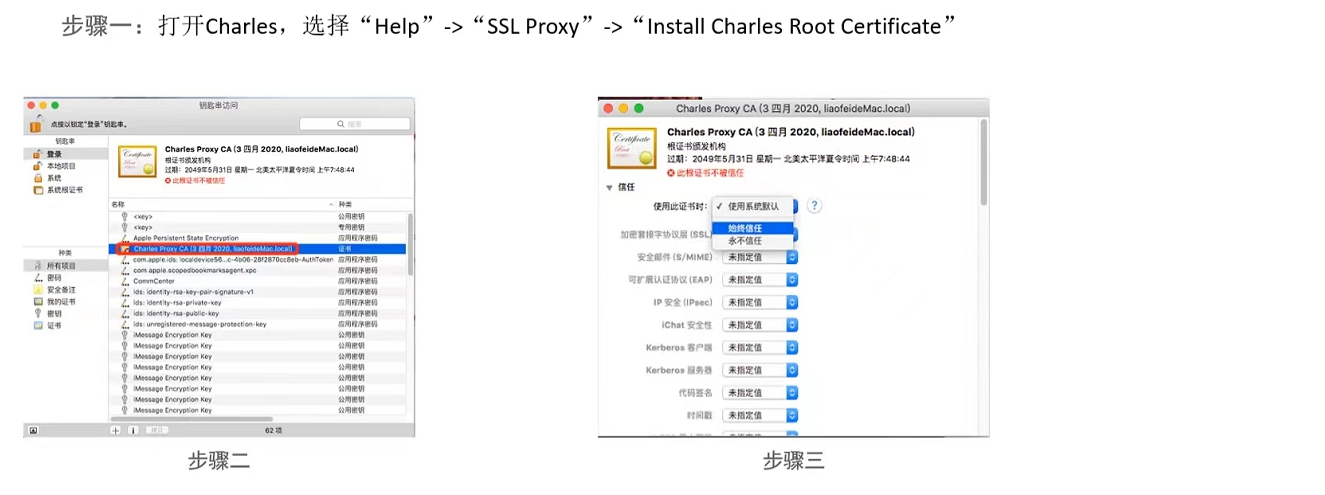This screenshot has height=495, width=1325.
Task: Click the info button at bottom of Keychain
Action: coord(133,430)
